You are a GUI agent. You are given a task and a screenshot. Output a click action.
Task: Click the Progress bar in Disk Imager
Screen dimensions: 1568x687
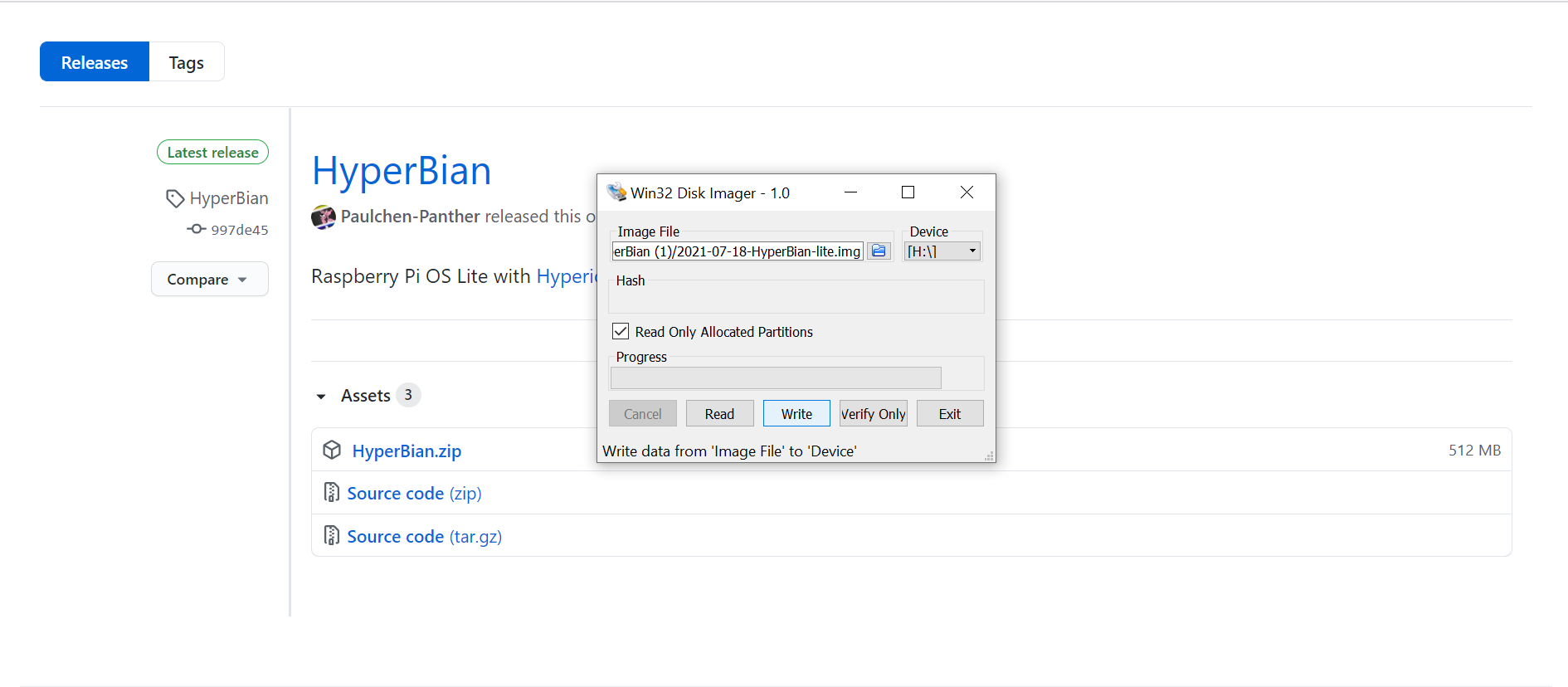[x=776, y=378]
